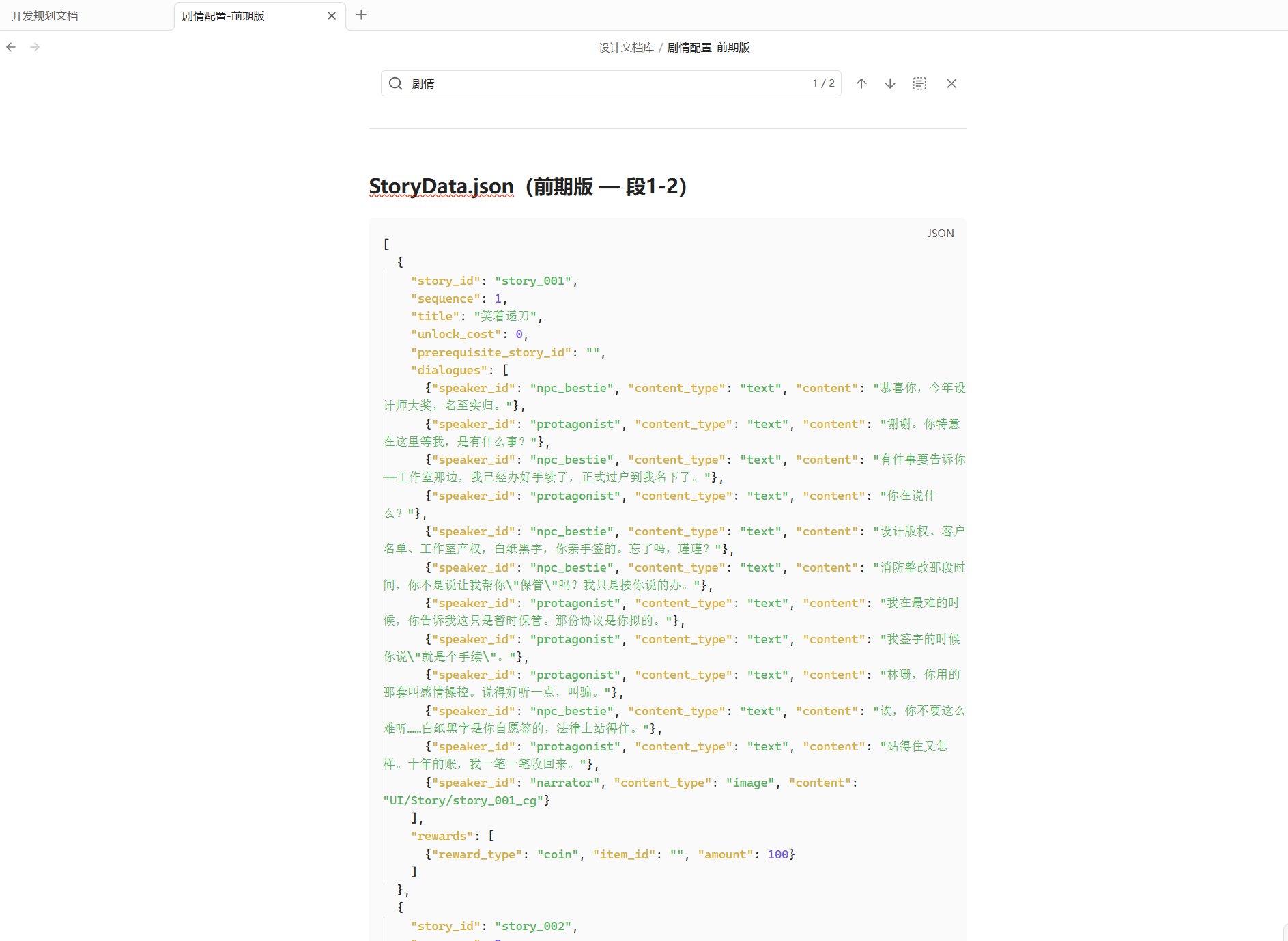Click the dialogue text 设计版权、客户
This screenshot has height=941, width=1288.
coord(921,531)
